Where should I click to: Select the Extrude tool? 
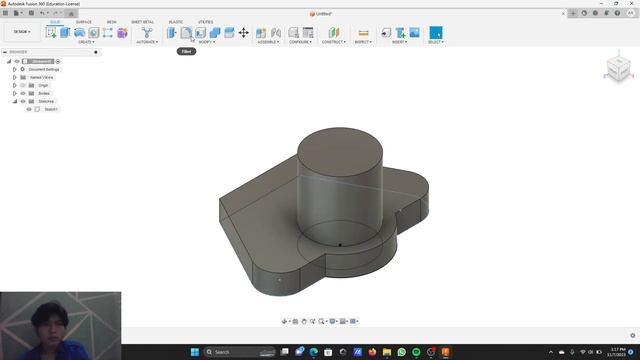(x=65, y=33)
